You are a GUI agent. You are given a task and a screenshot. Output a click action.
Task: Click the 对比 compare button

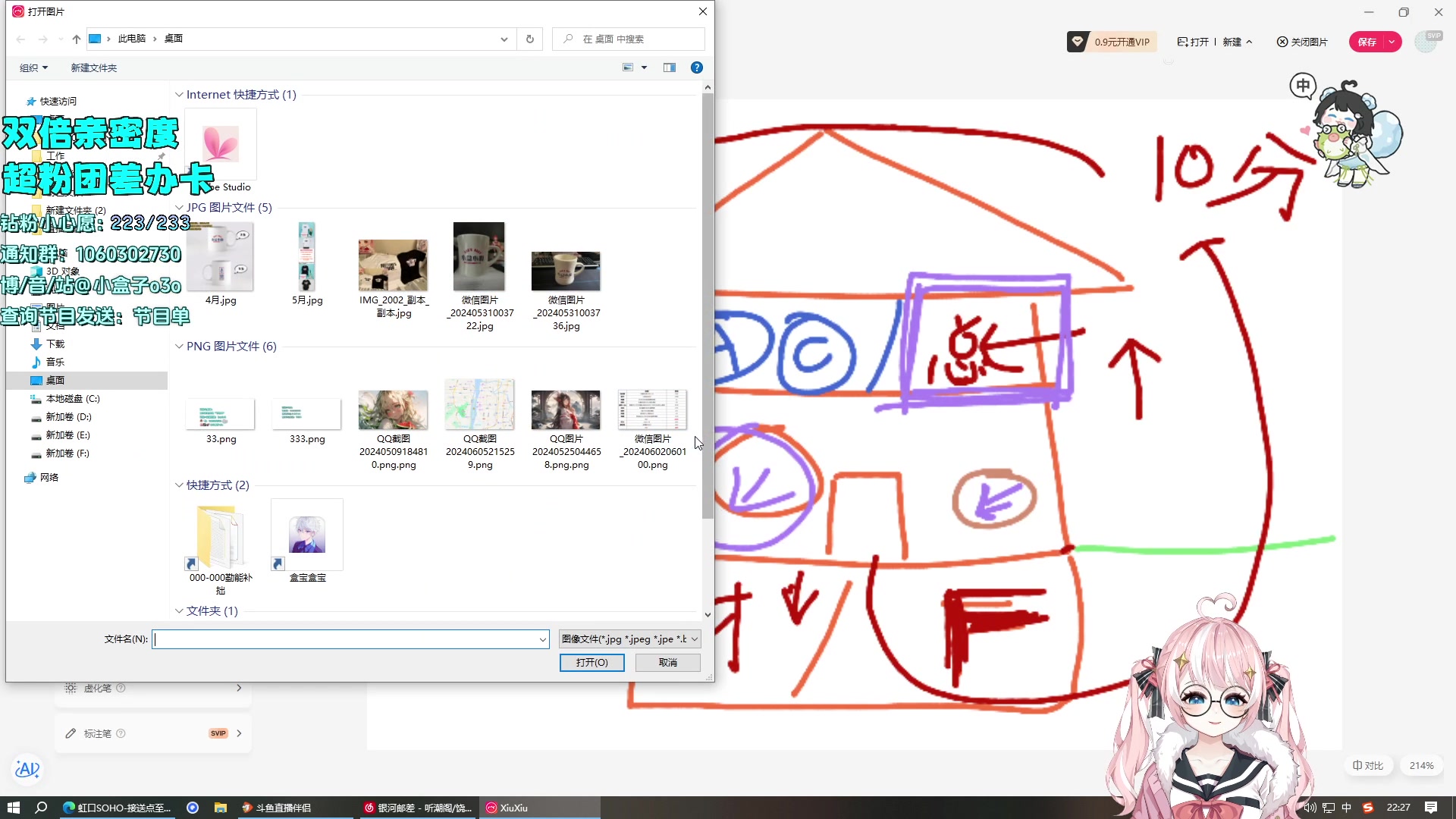coord(1368,765)
